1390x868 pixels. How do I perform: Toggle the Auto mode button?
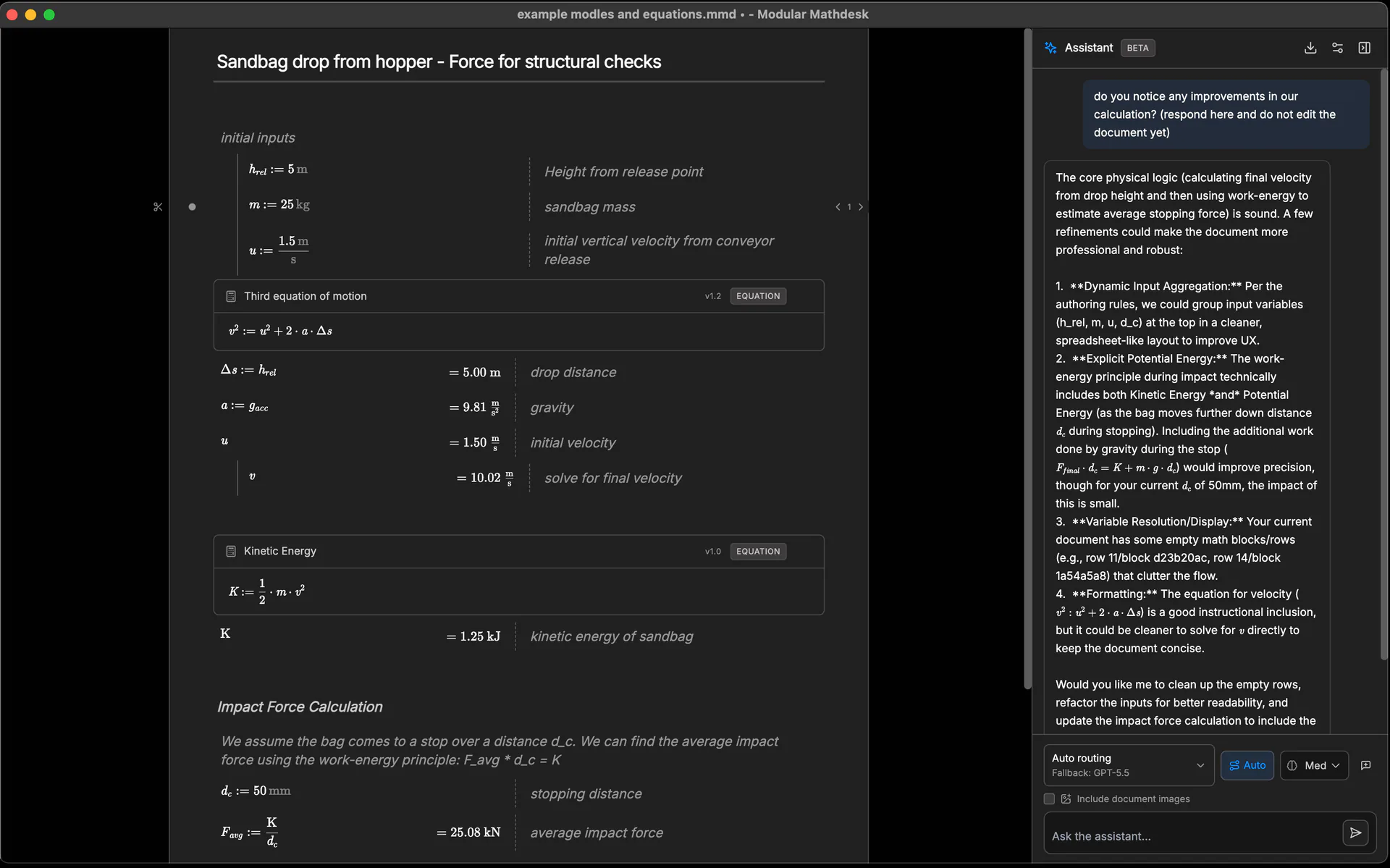pyautogui.click(x=1247, y=765)
